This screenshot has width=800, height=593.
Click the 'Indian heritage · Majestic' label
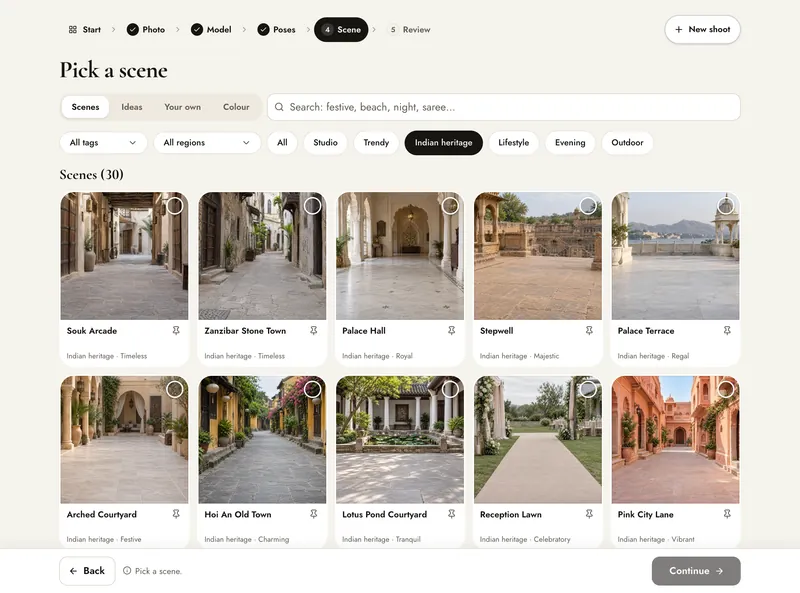(x=519, y=356)
